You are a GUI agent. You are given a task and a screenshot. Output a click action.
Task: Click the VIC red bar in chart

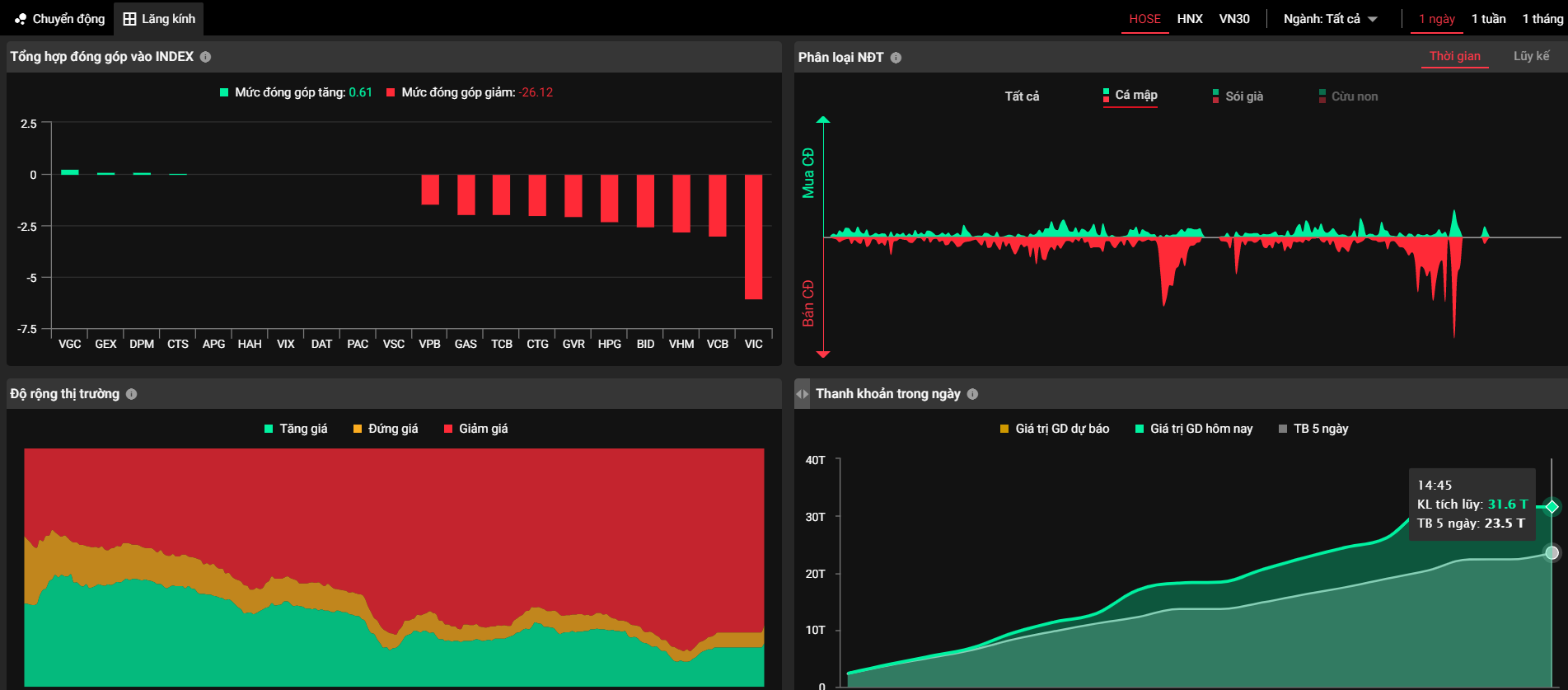pos(753,237)
